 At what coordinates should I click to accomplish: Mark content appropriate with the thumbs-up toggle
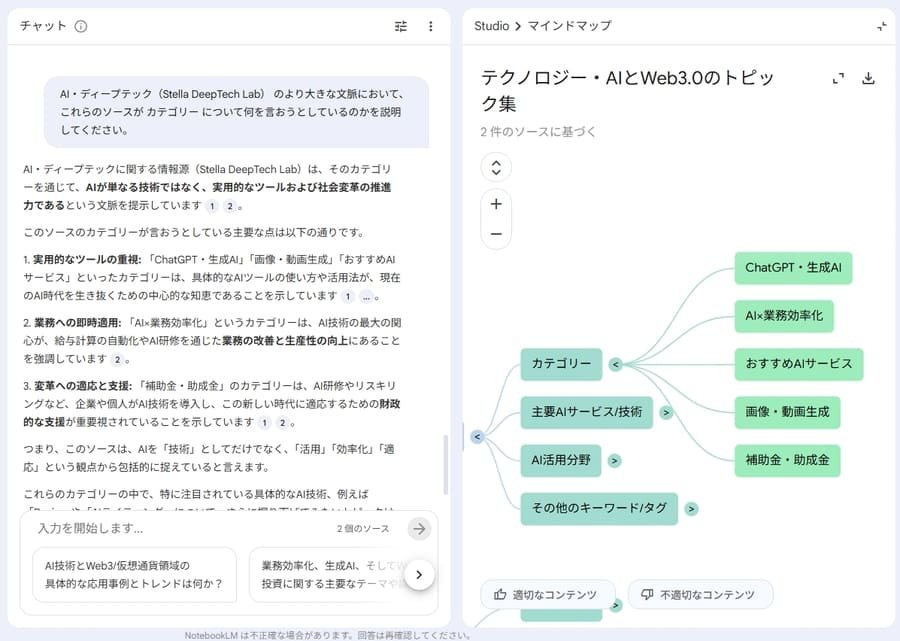pos(546,594)
